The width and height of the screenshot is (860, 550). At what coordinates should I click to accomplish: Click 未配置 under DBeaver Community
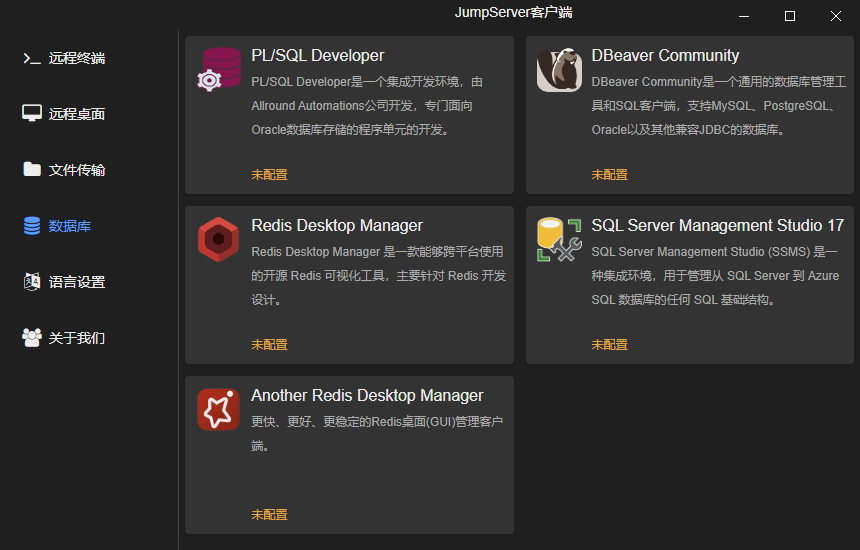609,174
